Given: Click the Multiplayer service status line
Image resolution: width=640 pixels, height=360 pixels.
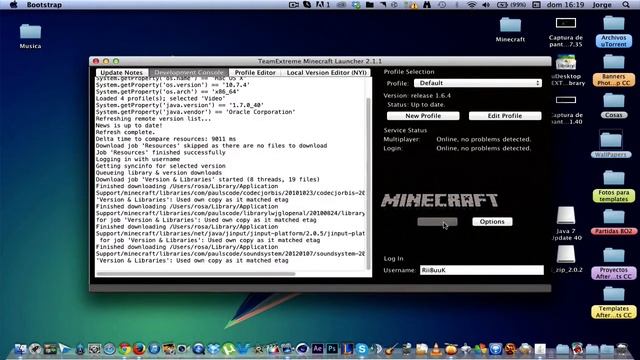Looking at the screenshot, I should tap(457, 139).
